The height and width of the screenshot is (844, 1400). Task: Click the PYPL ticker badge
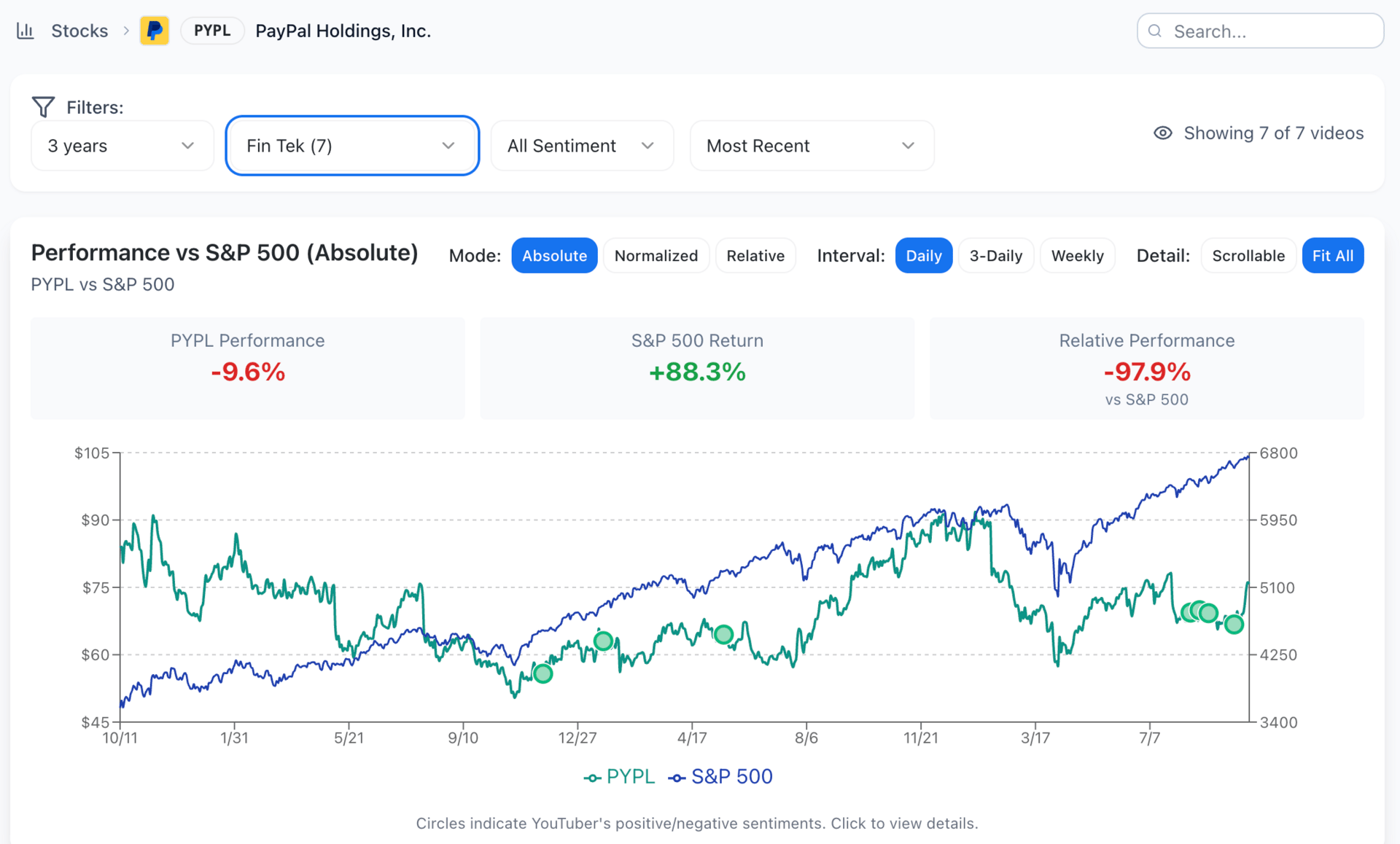point(212,31)
